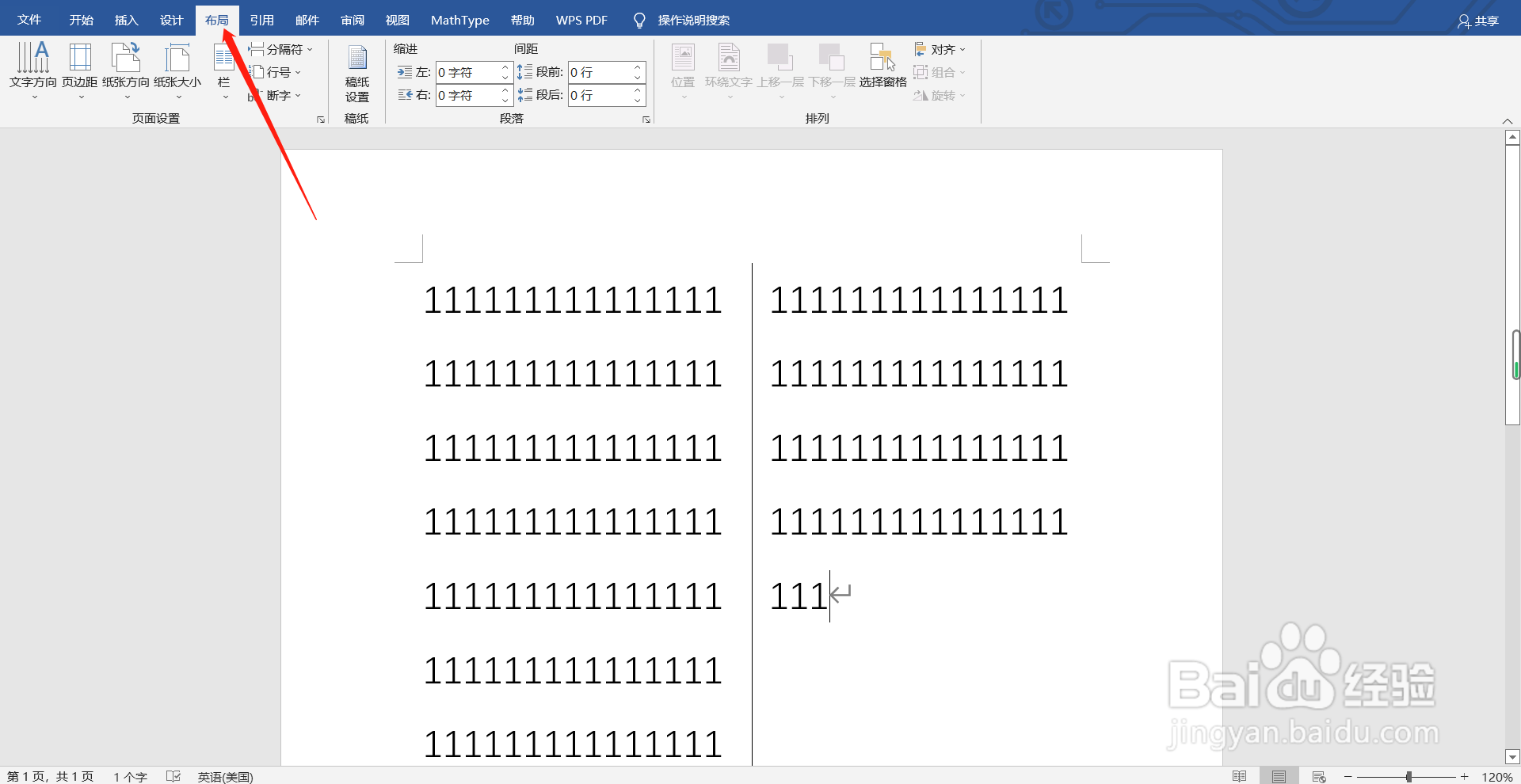Click the spacing before icon beside 段前

[x=525, y=72]
